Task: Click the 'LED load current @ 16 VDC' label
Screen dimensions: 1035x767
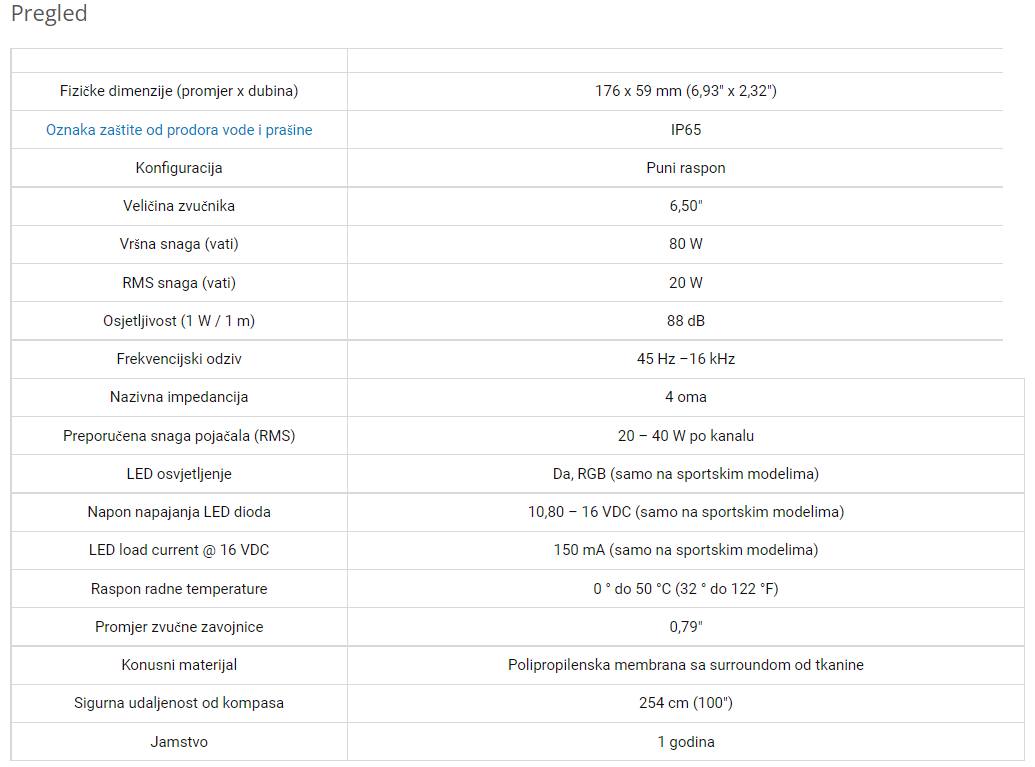Action: 179,550
